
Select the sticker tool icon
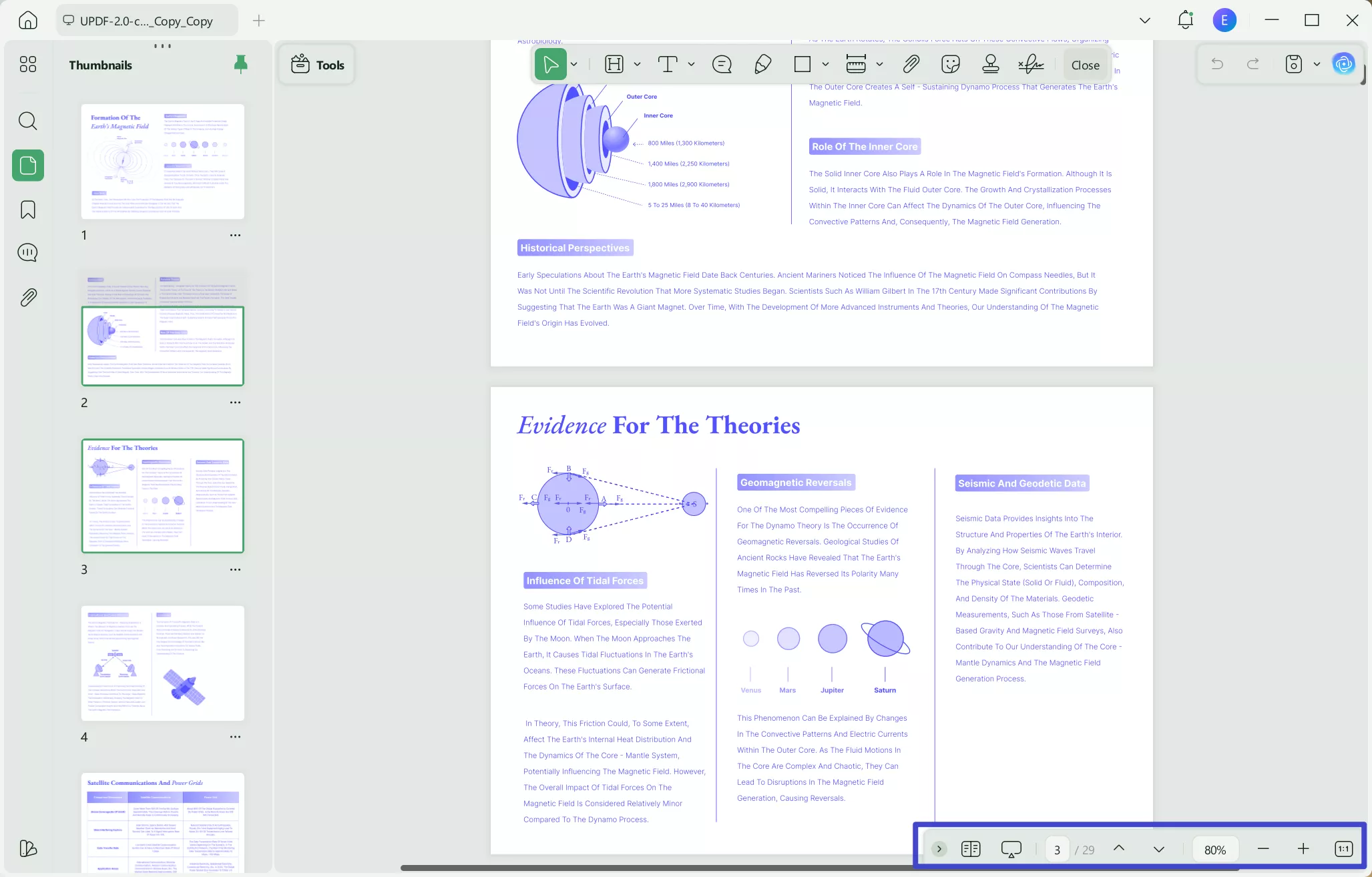[950, 64]
